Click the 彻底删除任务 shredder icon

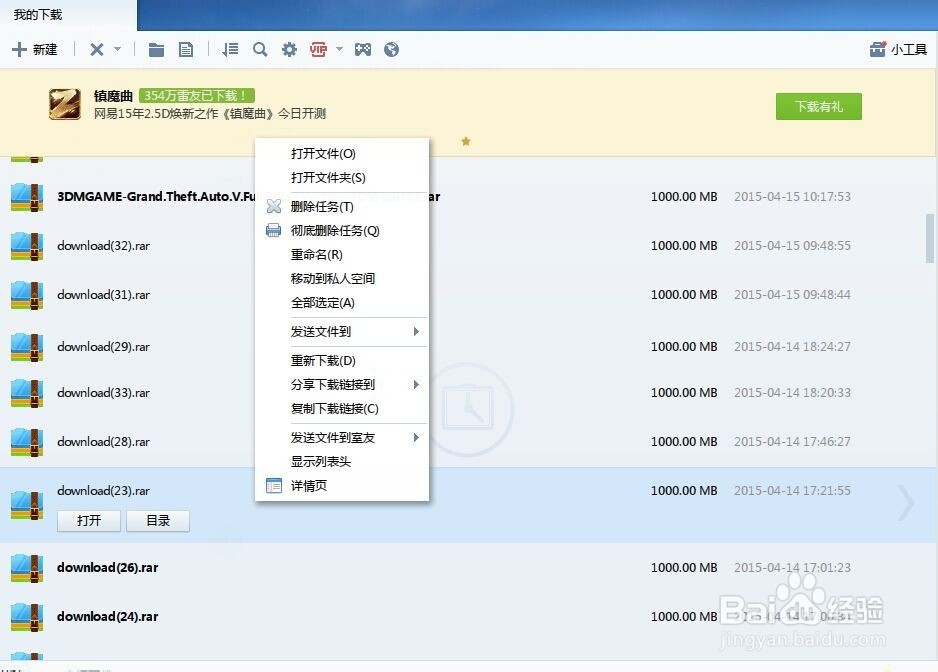pos(273,230)
